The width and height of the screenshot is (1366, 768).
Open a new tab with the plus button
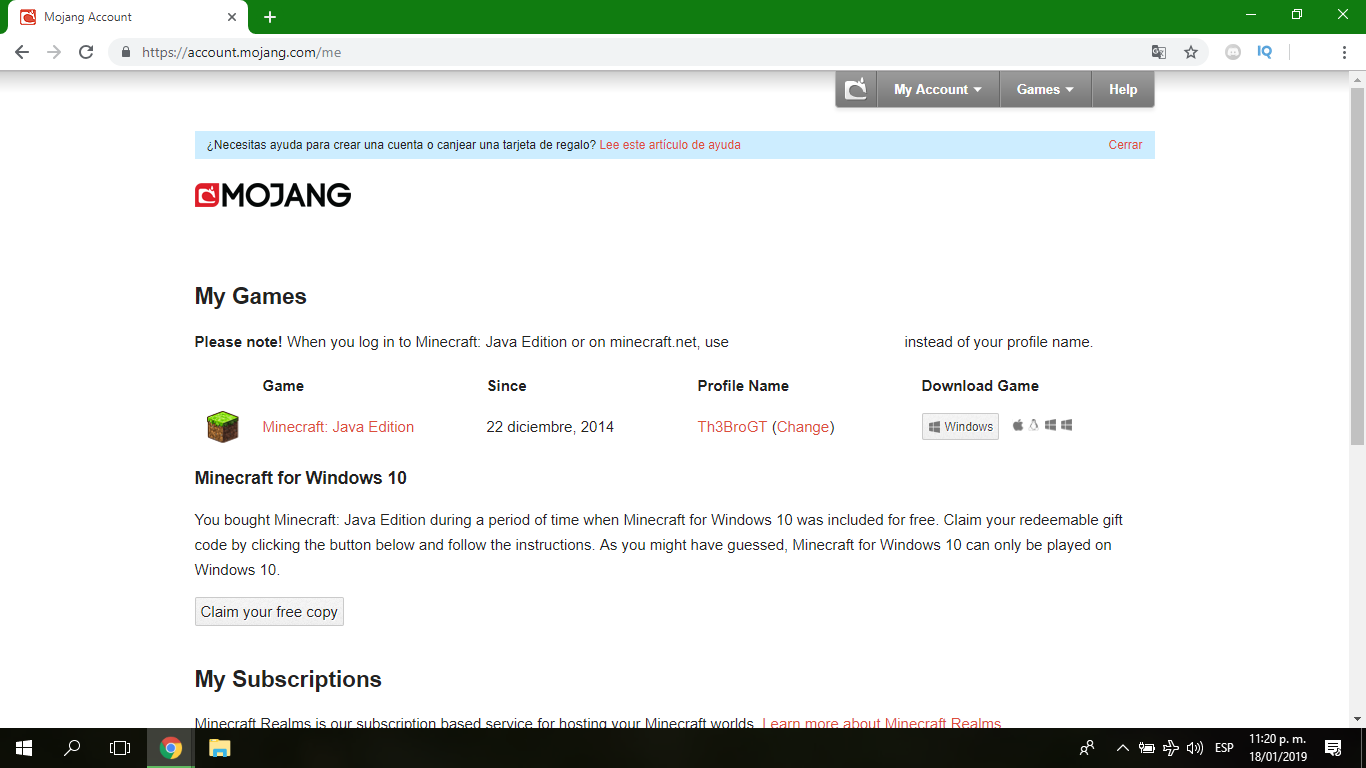tap(270, 17)
